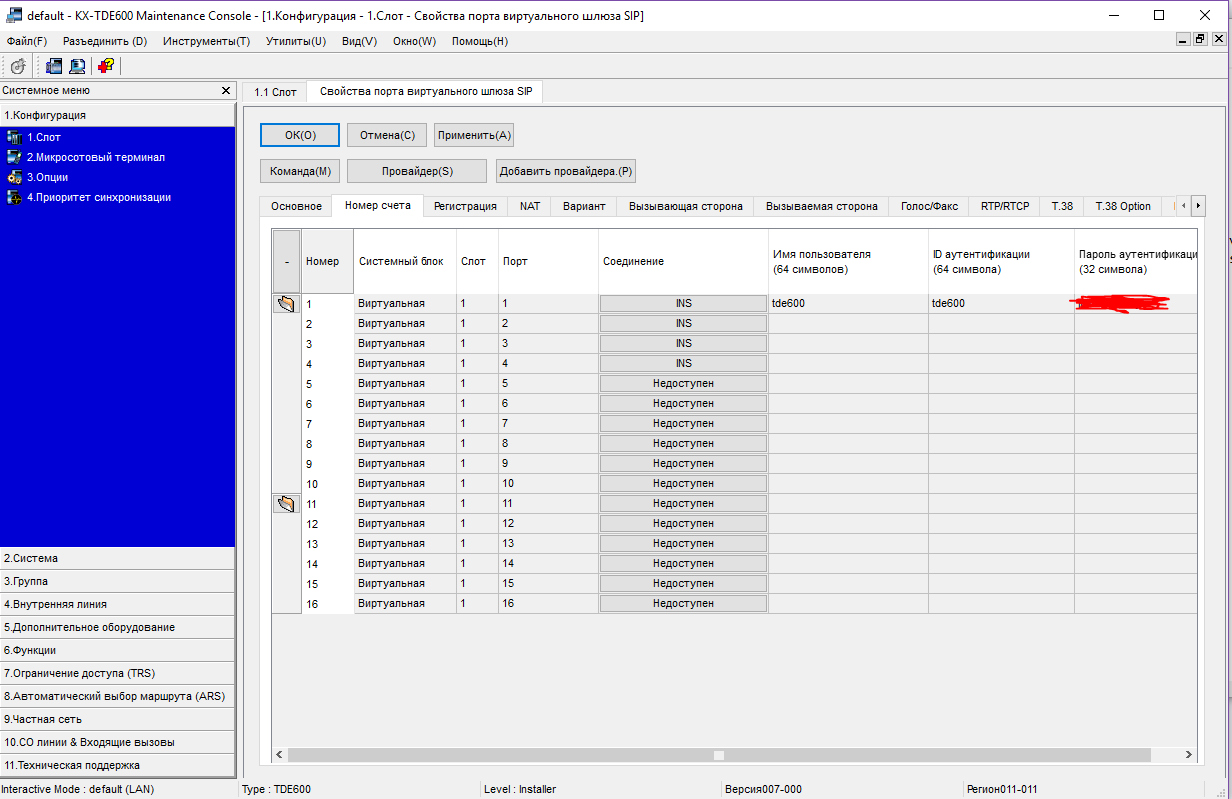Click the folder icon beside row 1
The height and width of the screenshot is (799, 1232).
click(286, 303)
